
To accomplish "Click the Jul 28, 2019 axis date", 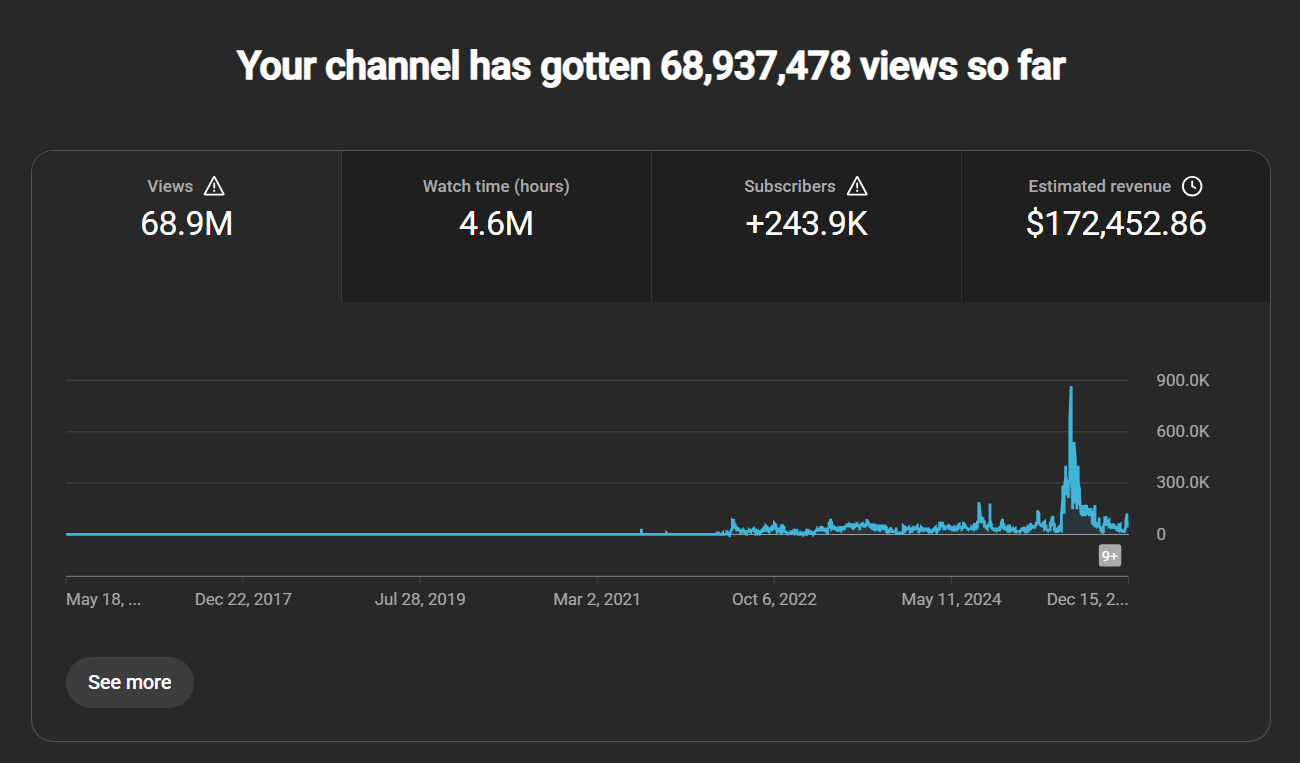I will coord(420,599).
